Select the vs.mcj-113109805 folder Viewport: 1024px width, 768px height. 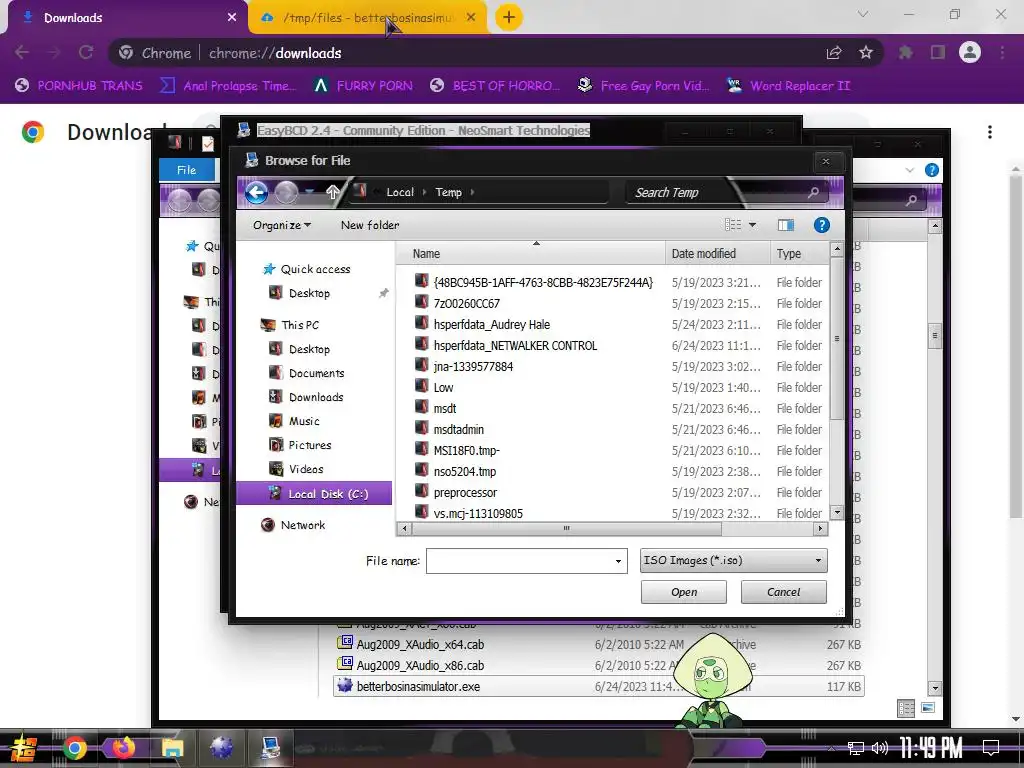pos(478,513)
